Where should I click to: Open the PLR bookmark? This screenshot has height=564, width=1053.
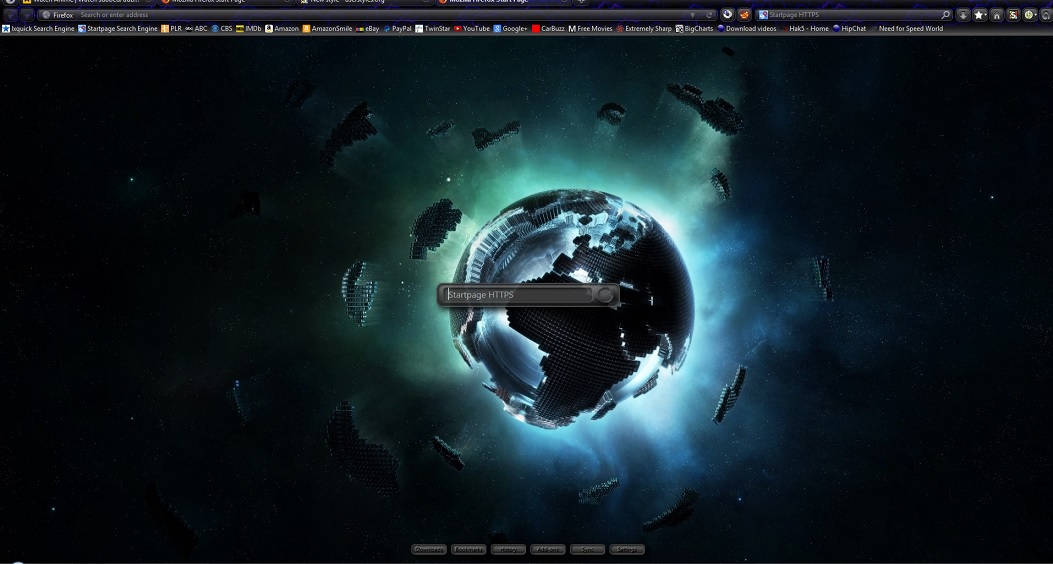point(171,29)
